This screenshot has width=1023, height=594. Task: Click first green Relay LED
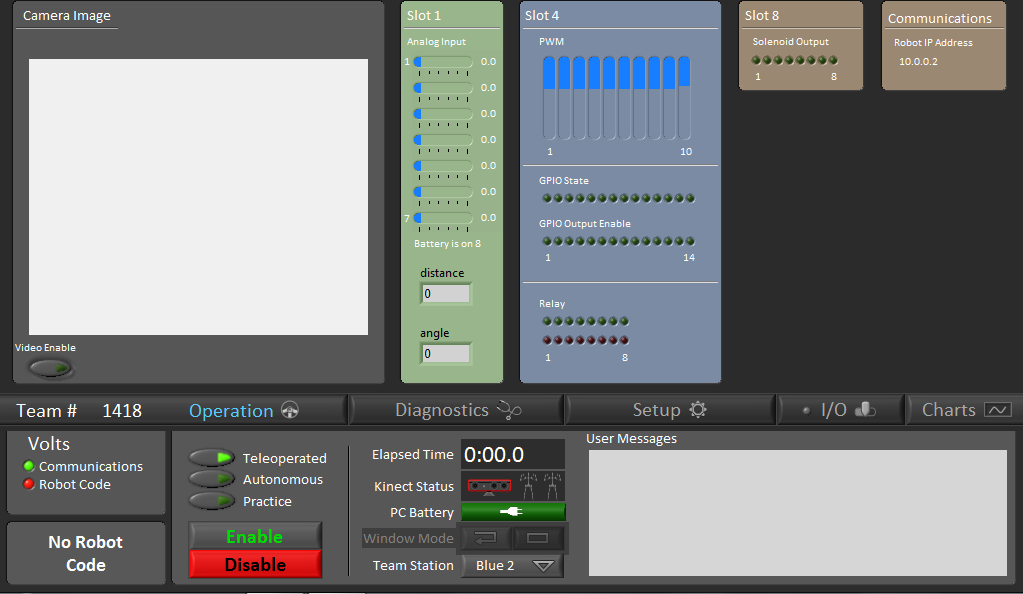coord(547,321)
